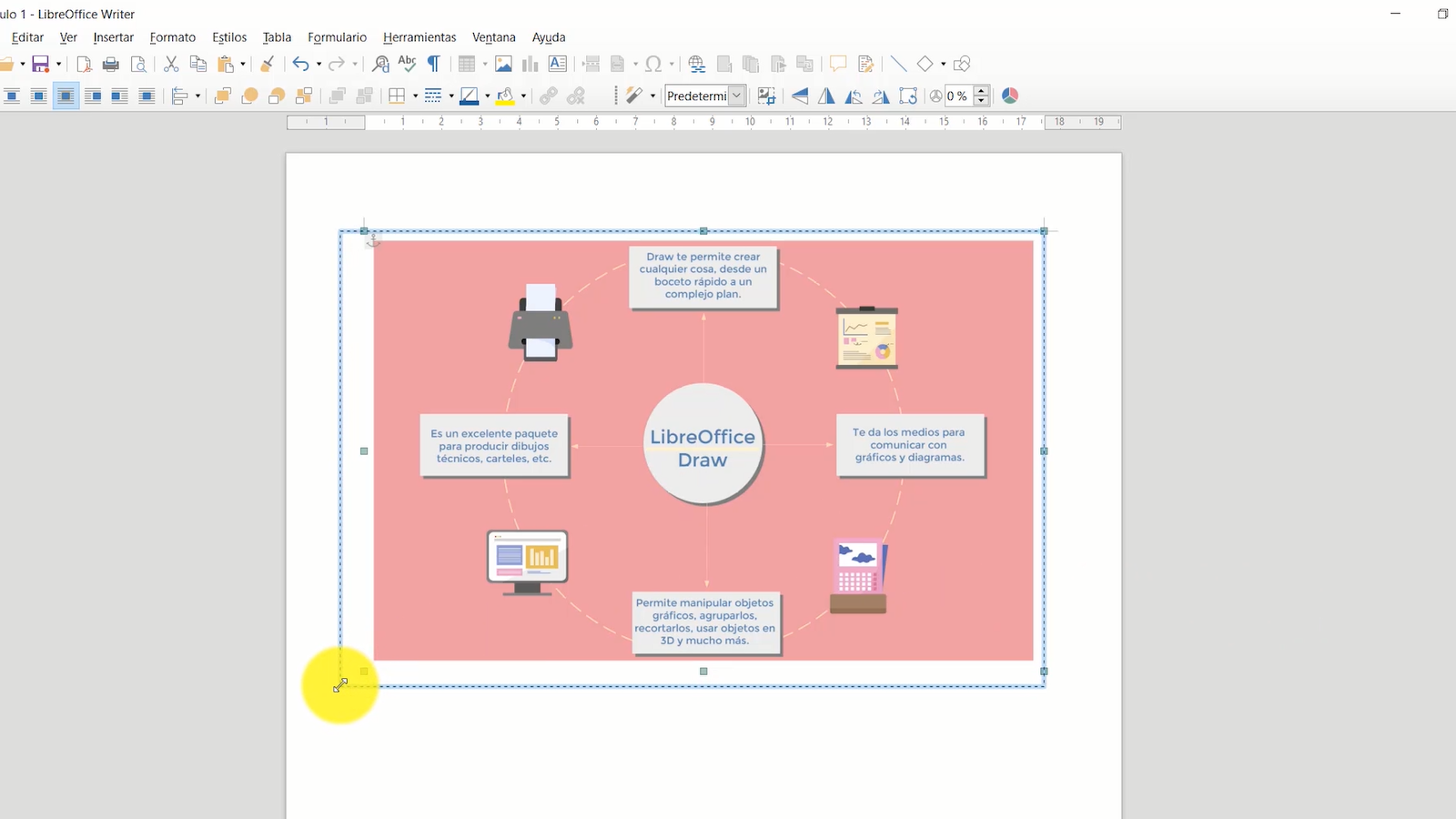This screenshot has width=1456, height=819.
Task: Click the Paste clipboard icon
Action: point(226,64)
